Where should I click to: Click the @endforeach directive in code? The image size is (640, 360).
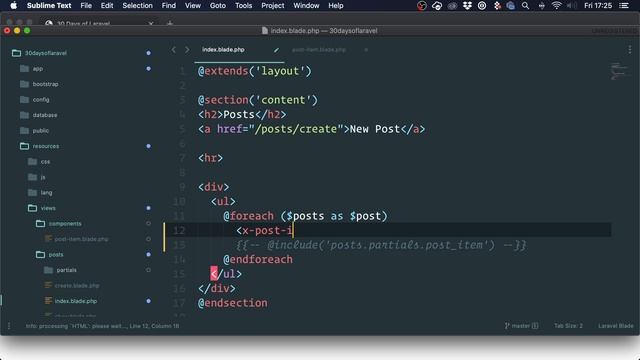coord(258,260)
